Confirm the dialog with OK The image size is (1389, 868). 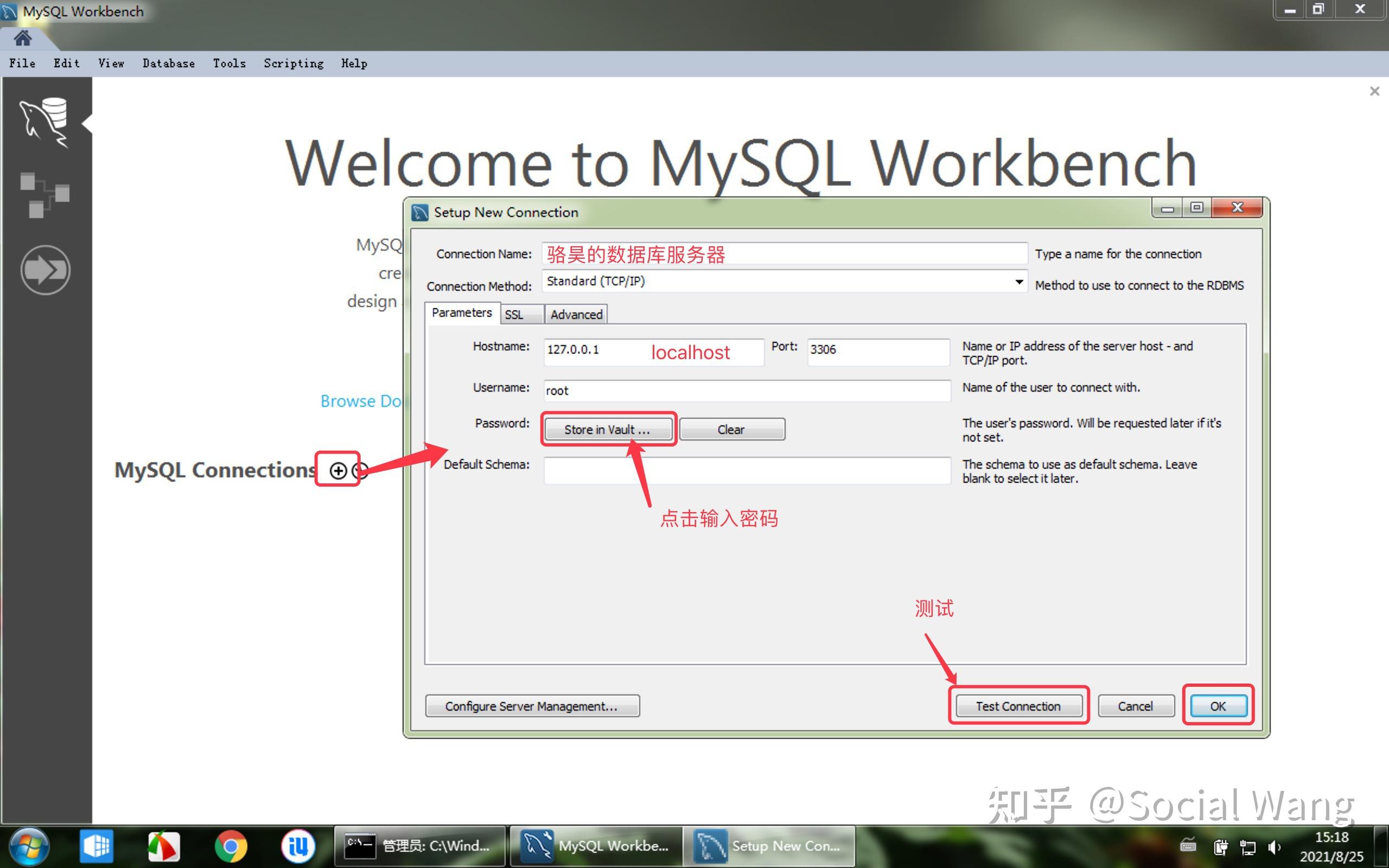[1218, 706]
